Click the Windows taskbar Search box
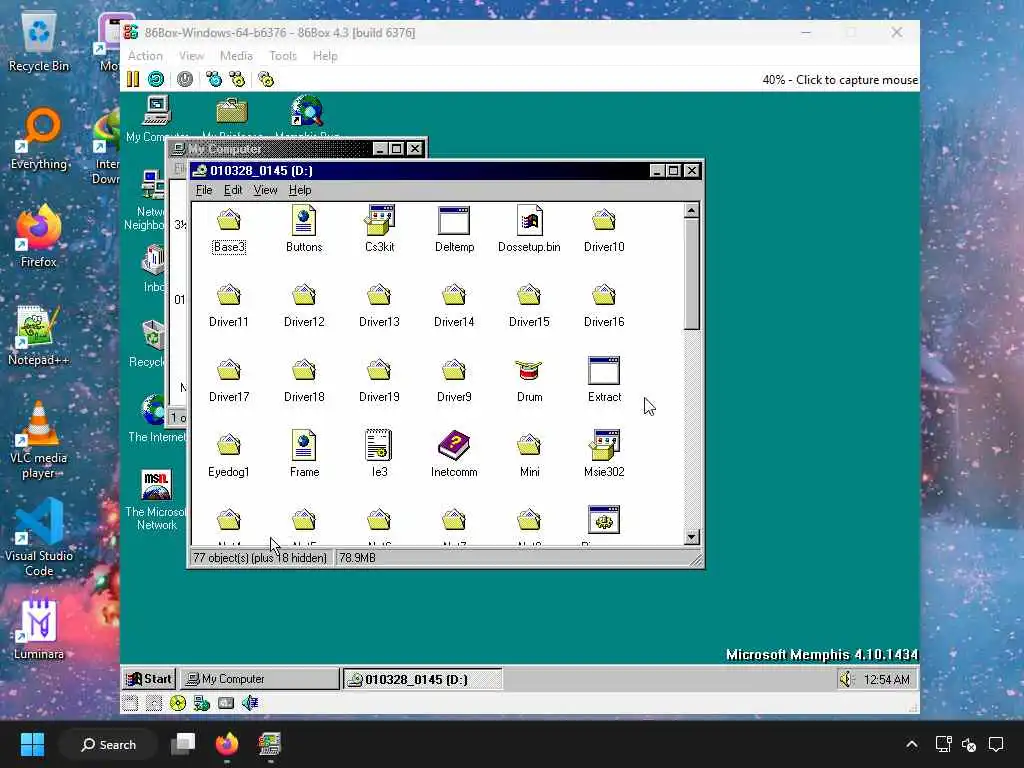1024x768 pixels. tap(108, 744)
